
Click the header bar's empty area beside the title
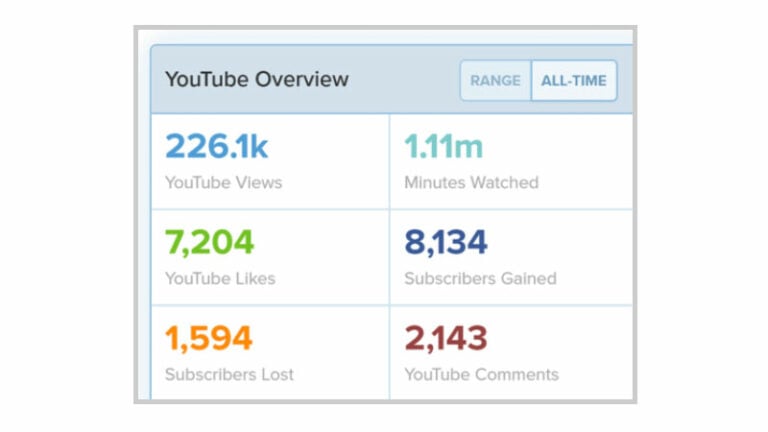pos(405,80)
